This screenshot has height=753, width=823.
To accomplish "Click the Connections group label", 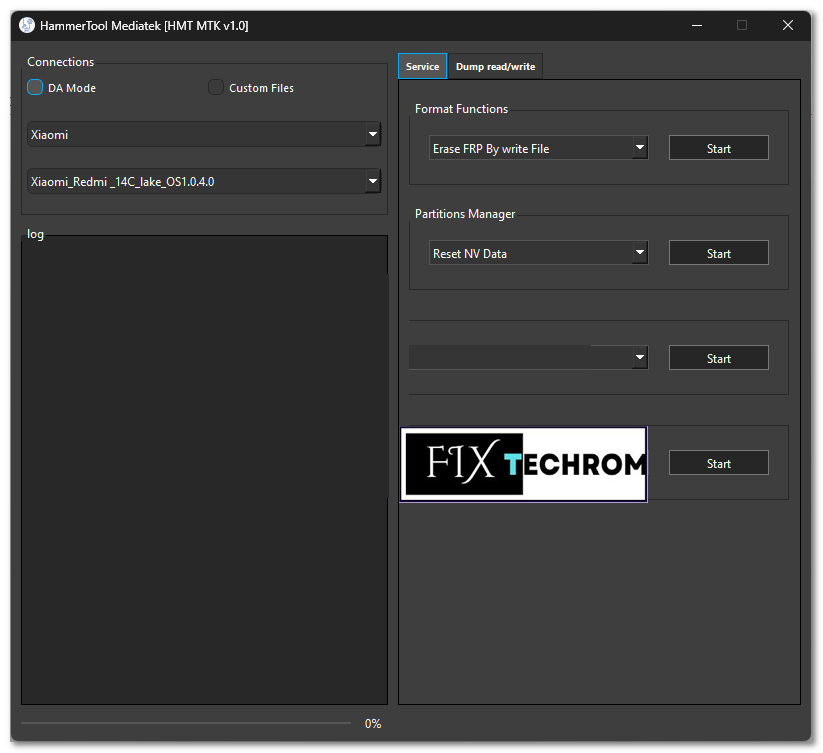I will (60, 61).
